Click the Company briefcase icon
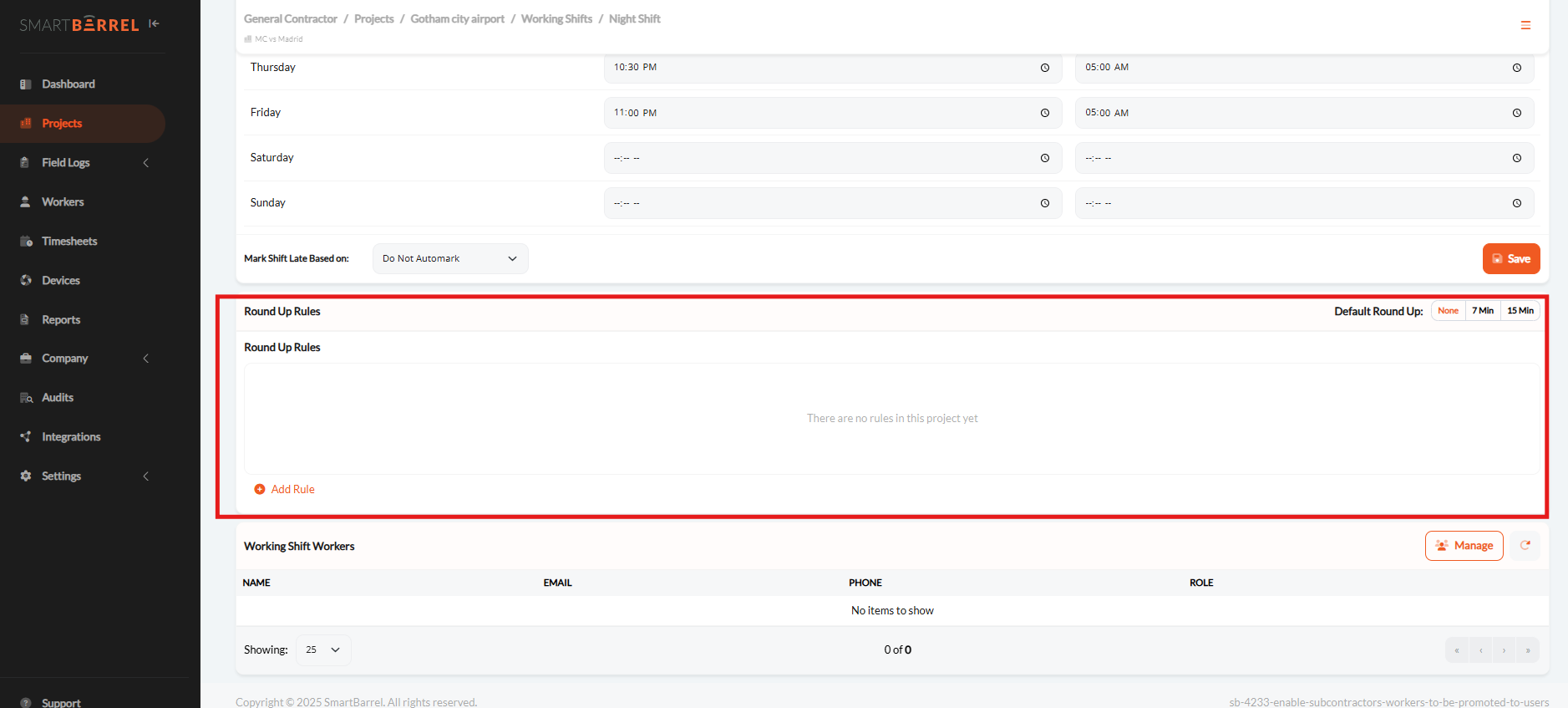The width and height of the screenshot is (1568, 708). [26, 359]
